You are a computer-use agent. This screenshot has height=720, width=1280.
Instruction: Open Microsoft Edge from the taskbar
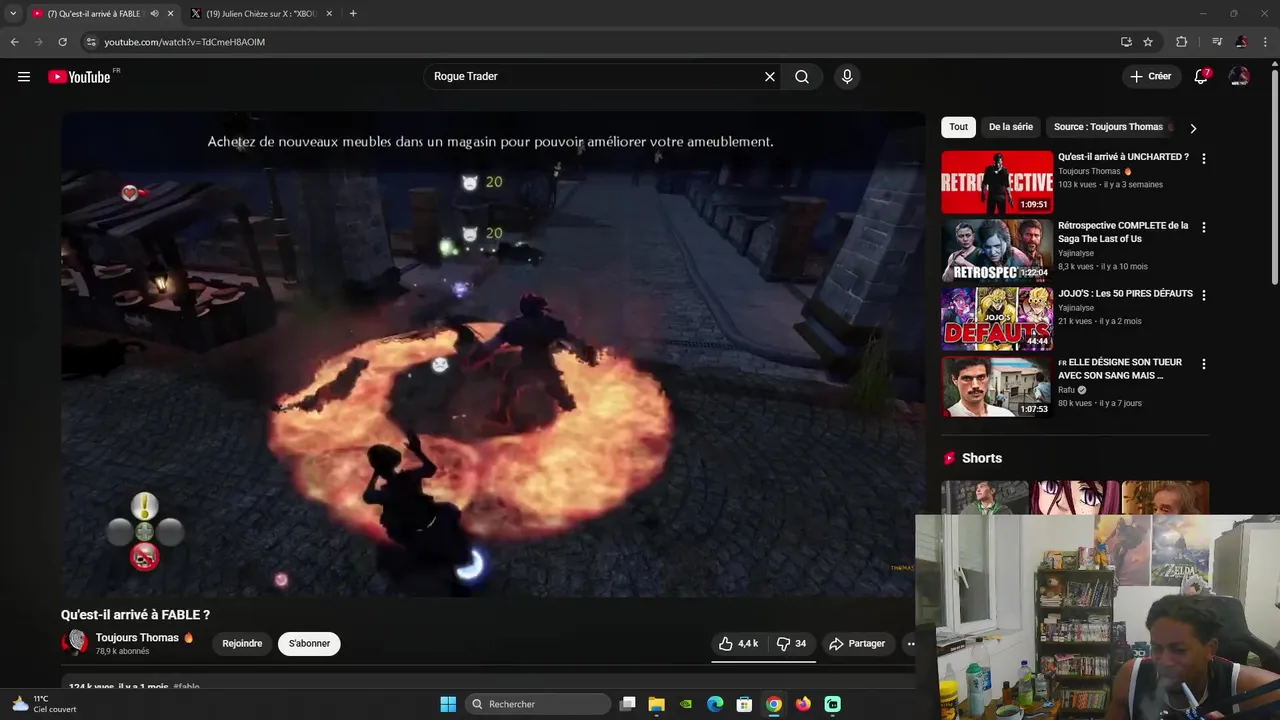715,704
